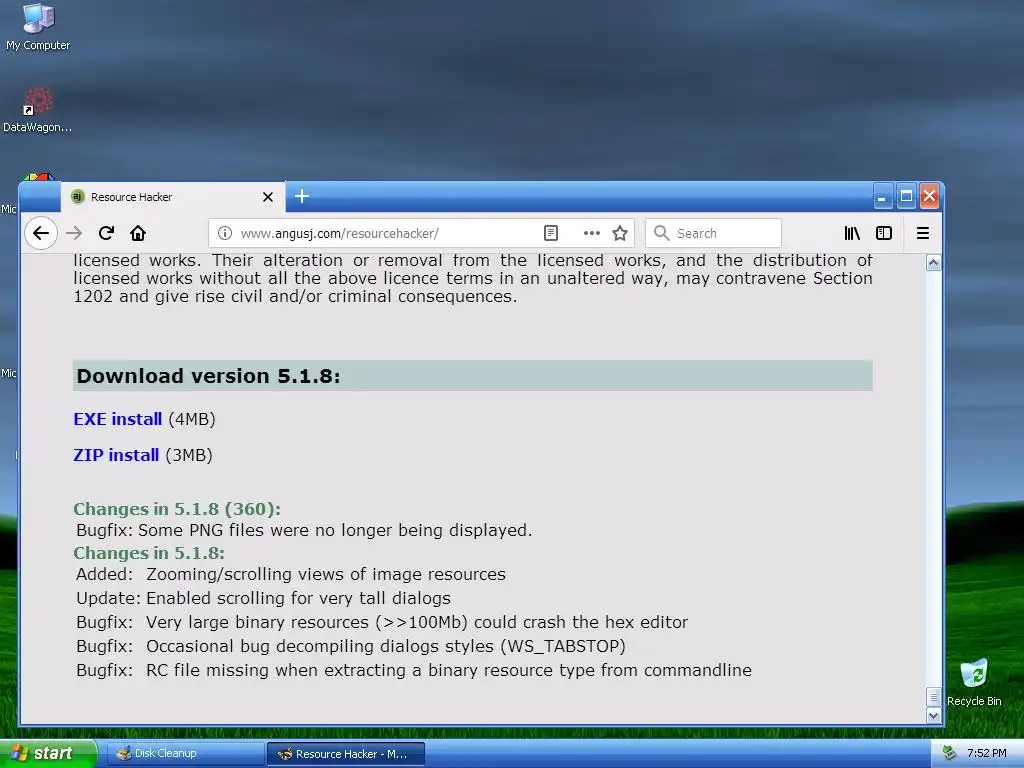Image resolution: width=1024 pixels, height=768 pixels.
Task: Download the ZIP install link
Action: [116, 455]
